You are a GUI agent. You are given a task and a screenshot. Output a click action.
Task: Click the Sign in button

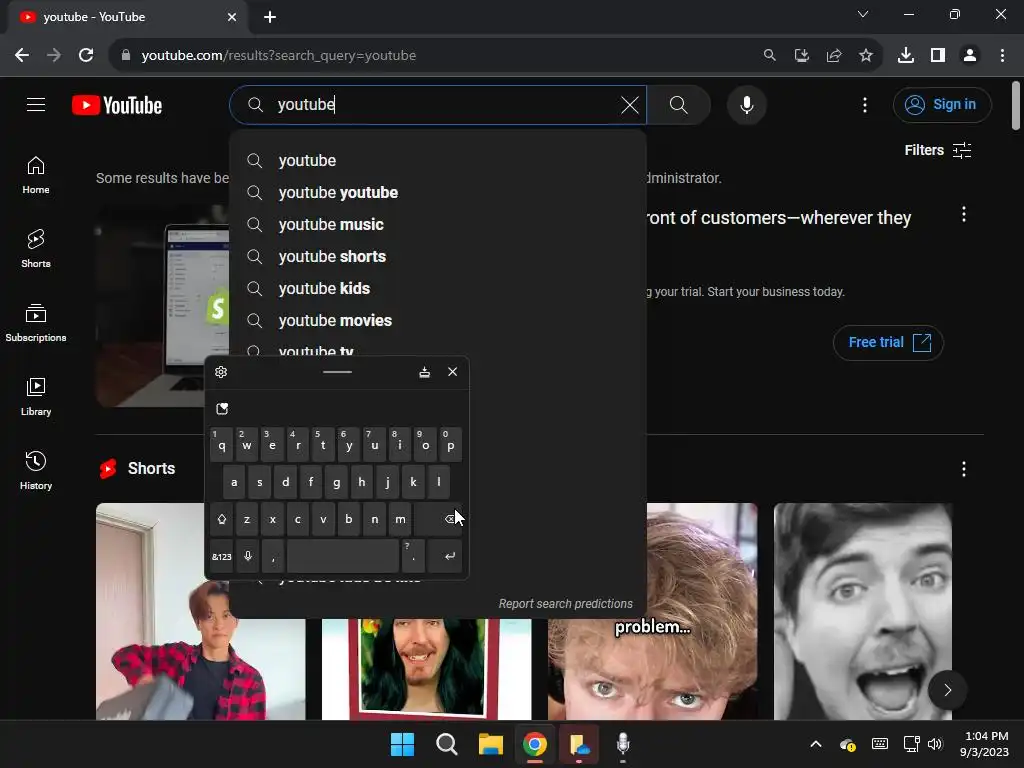pos(942,104)
